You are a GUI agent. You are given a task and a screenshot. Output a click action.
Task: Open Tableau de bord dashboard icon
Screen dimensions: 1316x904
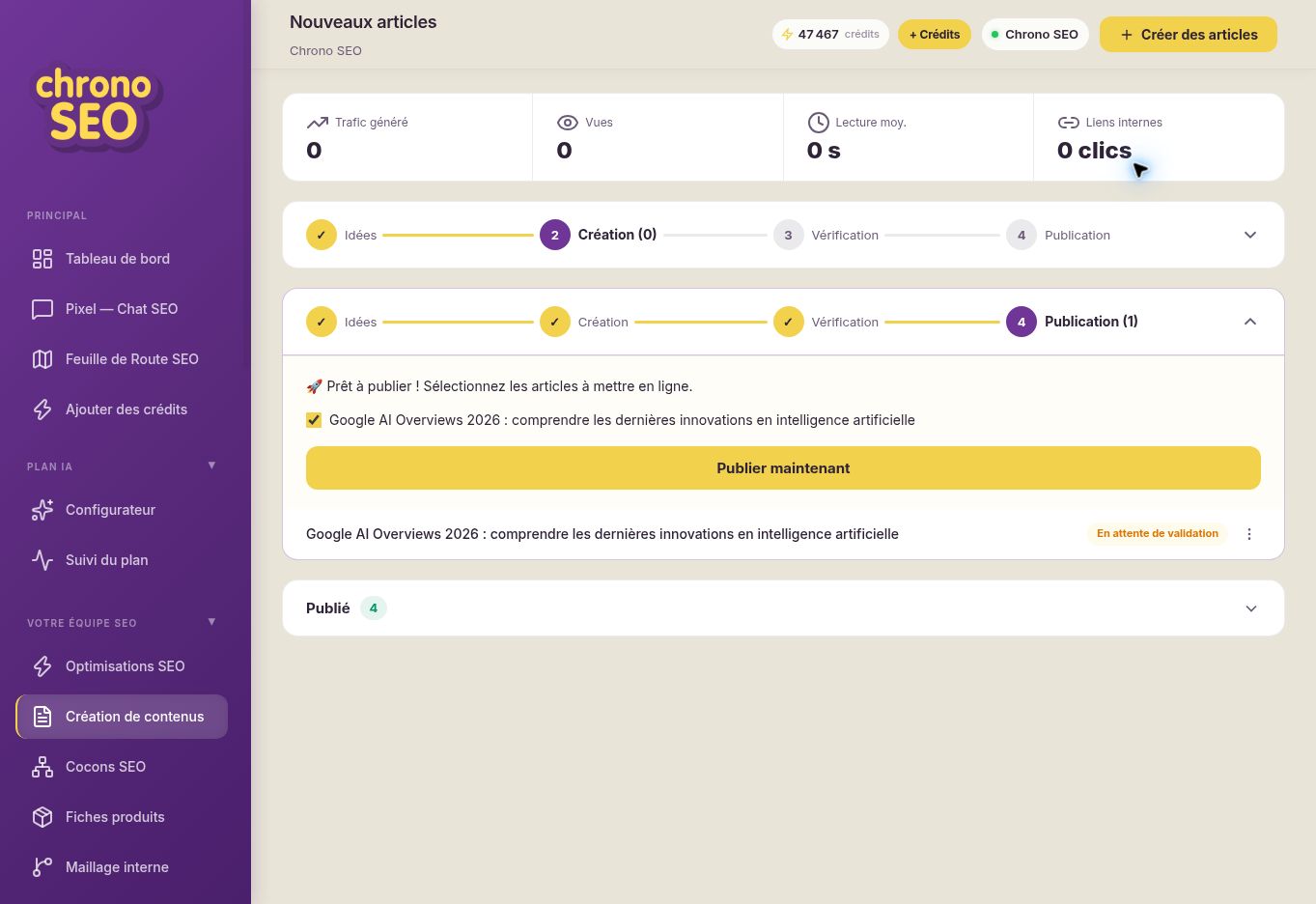pos(42,259)
